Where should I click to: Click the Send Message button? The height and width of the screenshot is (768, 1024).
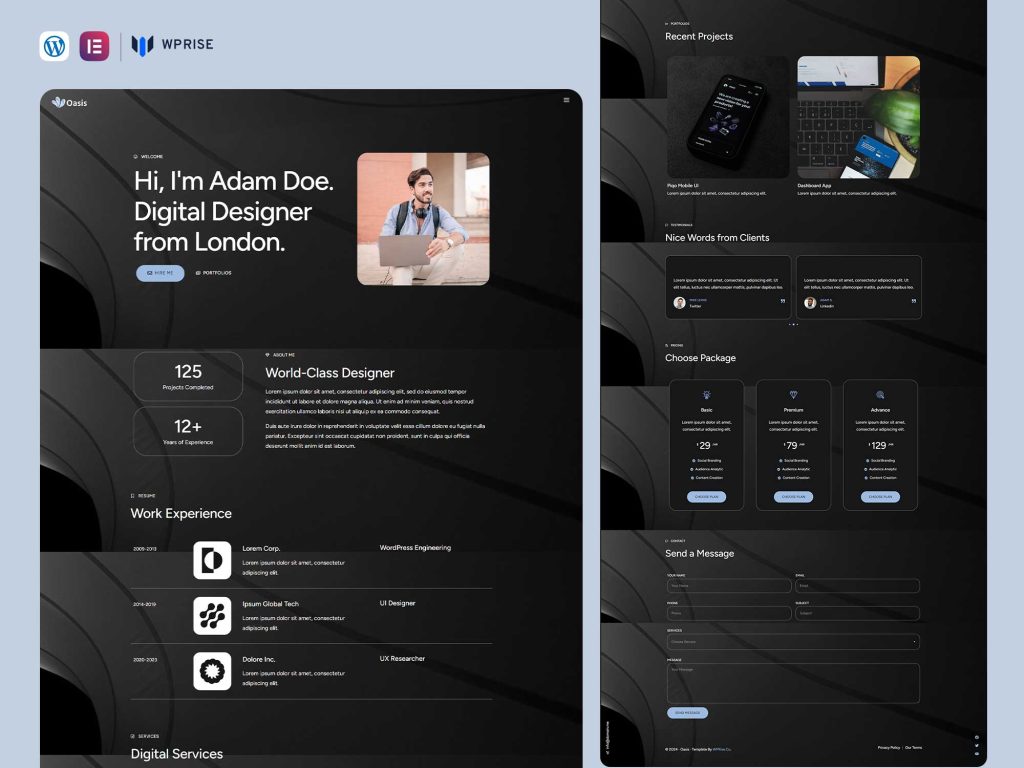tap(687, 713)
